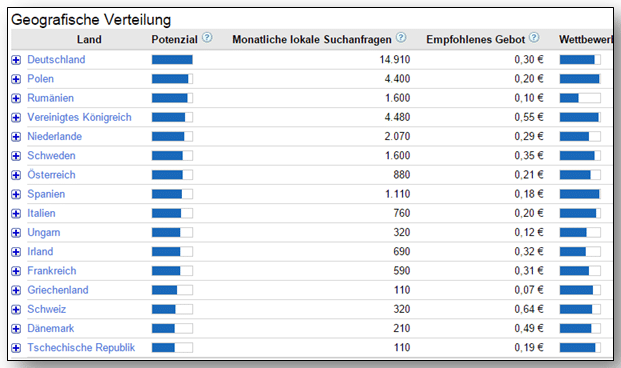Open help icon beside Monatliche lokale Suchanfragen
Viewport: 621px width, 368px height.
click(x=401, y=38)
